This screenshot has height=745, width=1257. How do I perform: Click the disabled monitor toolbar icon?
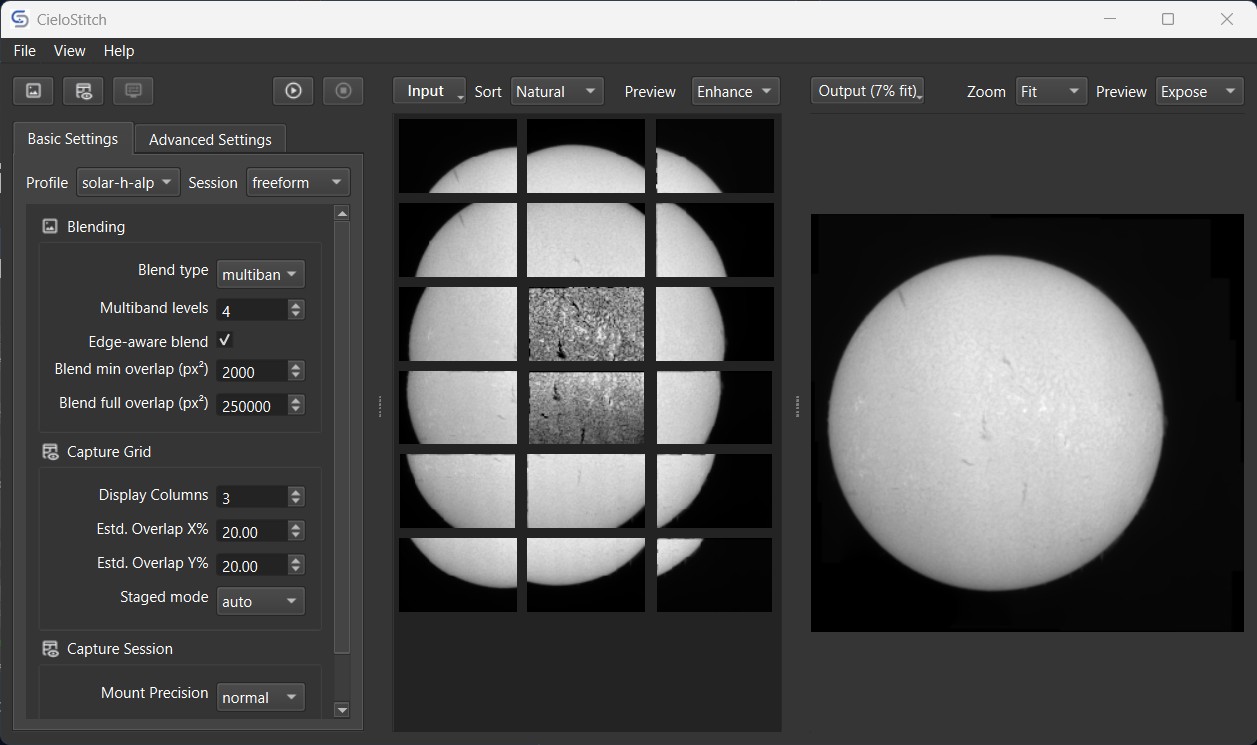click(x=133, y=91)
